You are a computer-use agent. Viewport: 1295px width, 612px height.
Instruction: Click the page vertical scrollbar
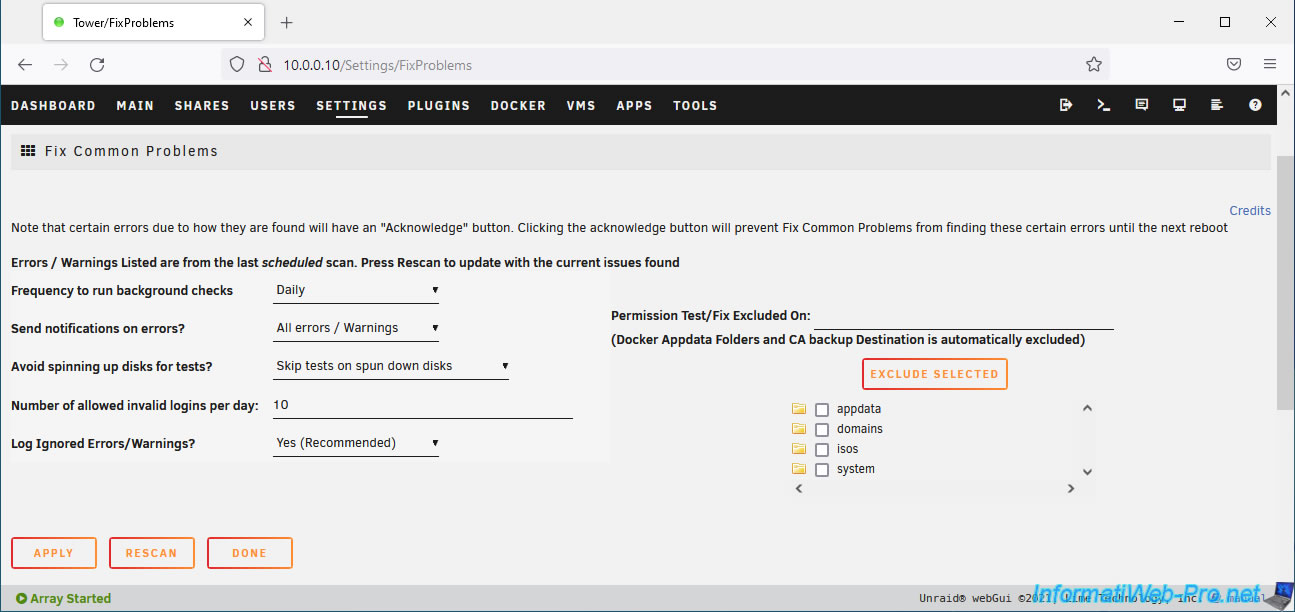(1285, 280)
